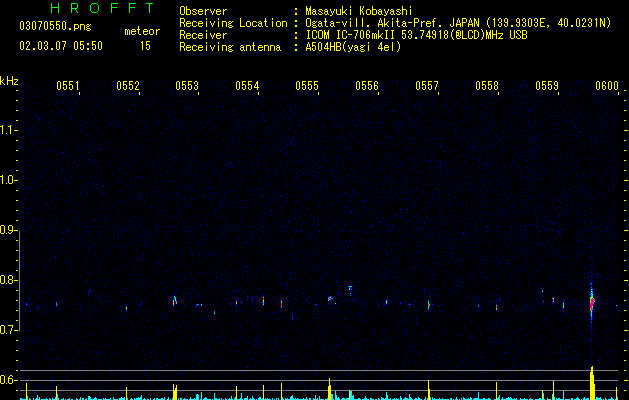629x400 pixels.
Task: Click the strong magenta meteor echo near 0600
Action: pos(592,302)
